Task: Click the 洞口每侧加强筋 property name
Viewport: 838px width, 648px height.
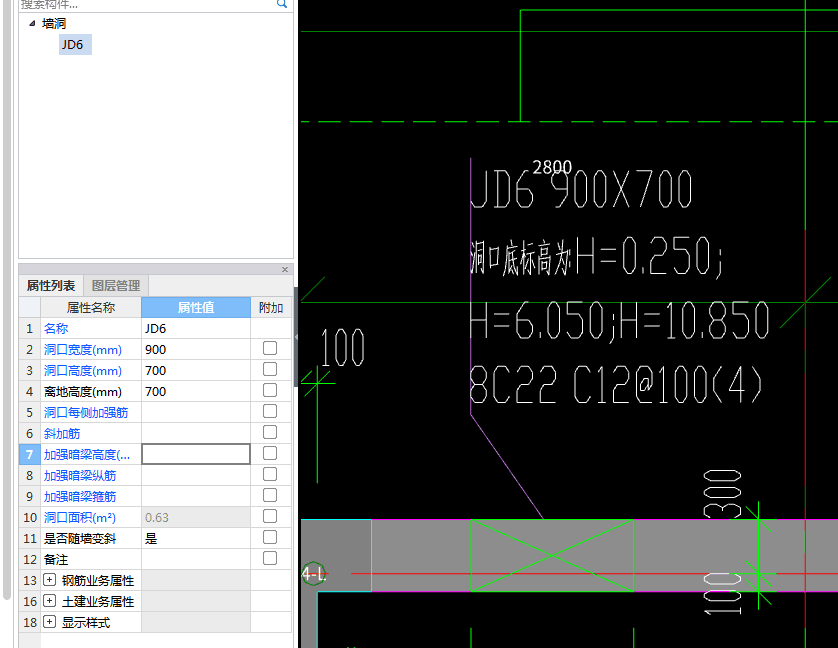Action: (x=86, y=412)
